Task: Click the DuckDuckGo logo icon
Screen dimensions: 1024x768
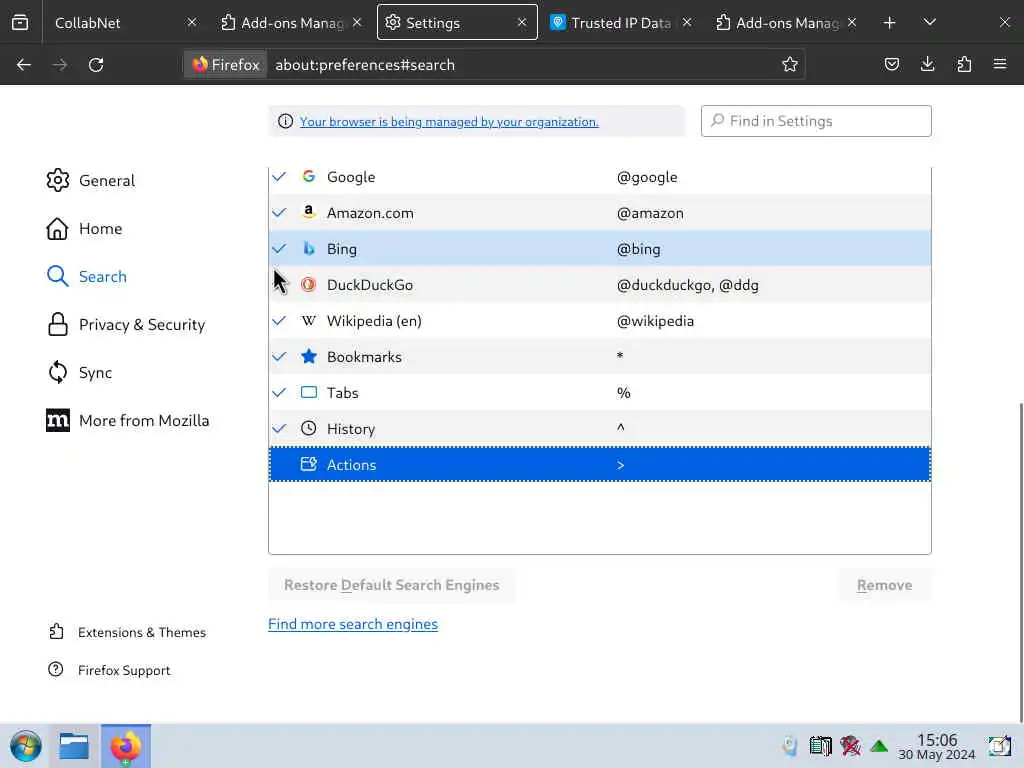Action: (309, 285)
